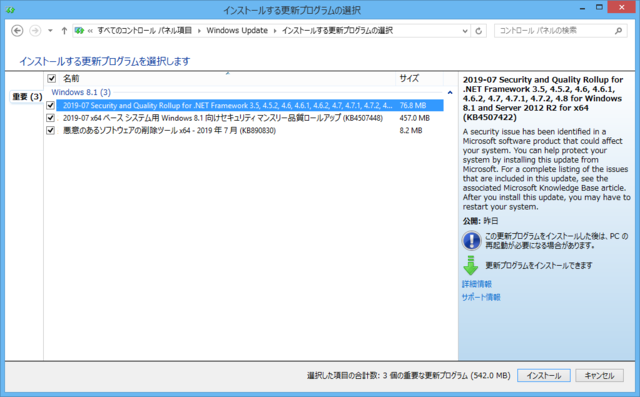Open Windows Update breadcrumb
Image resolution: width=640 pixels, height=397 pixels.
click(x=237, y=31)
